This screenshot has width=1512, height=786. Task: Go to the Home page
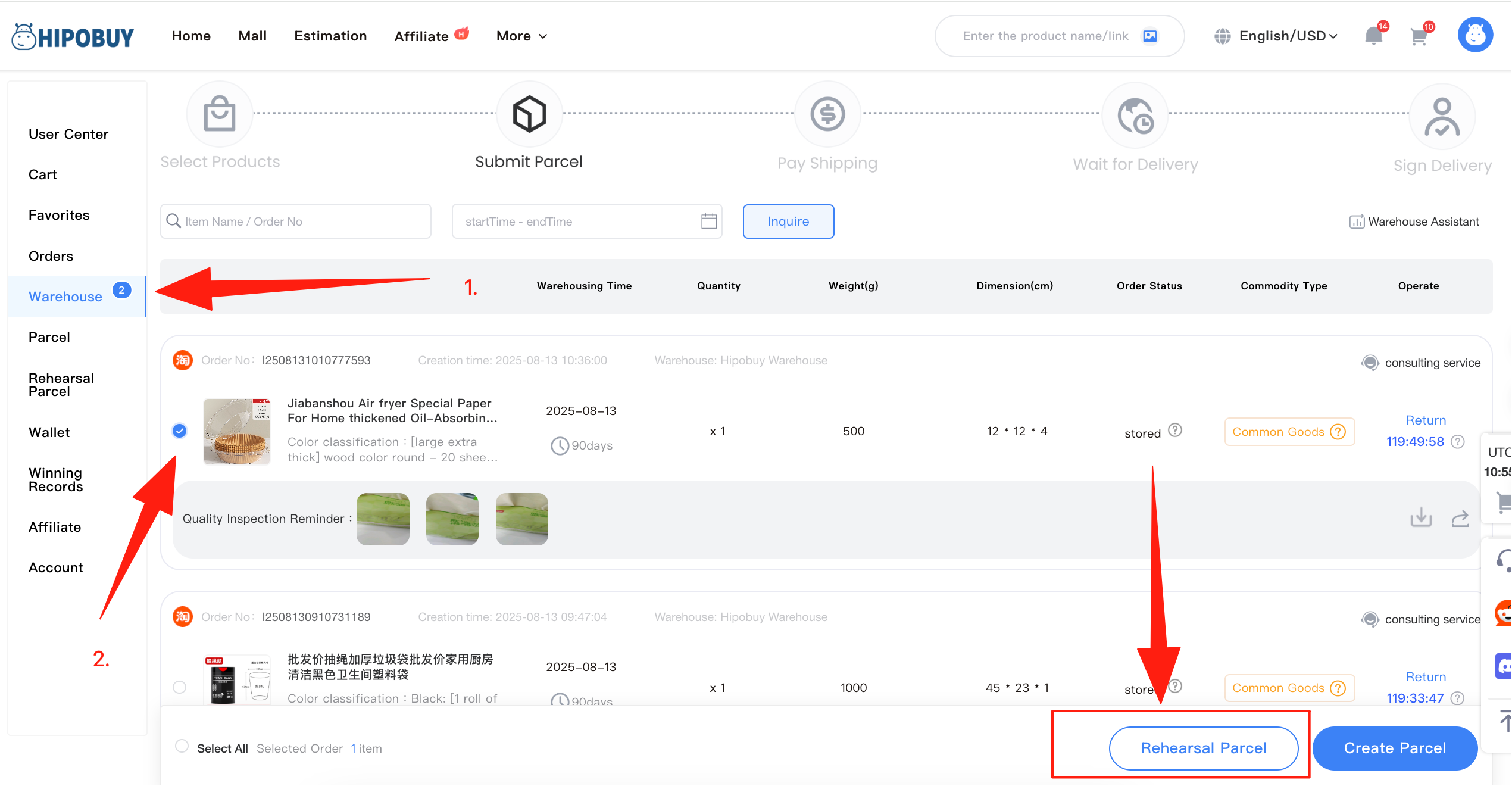(x=191, y=36)
